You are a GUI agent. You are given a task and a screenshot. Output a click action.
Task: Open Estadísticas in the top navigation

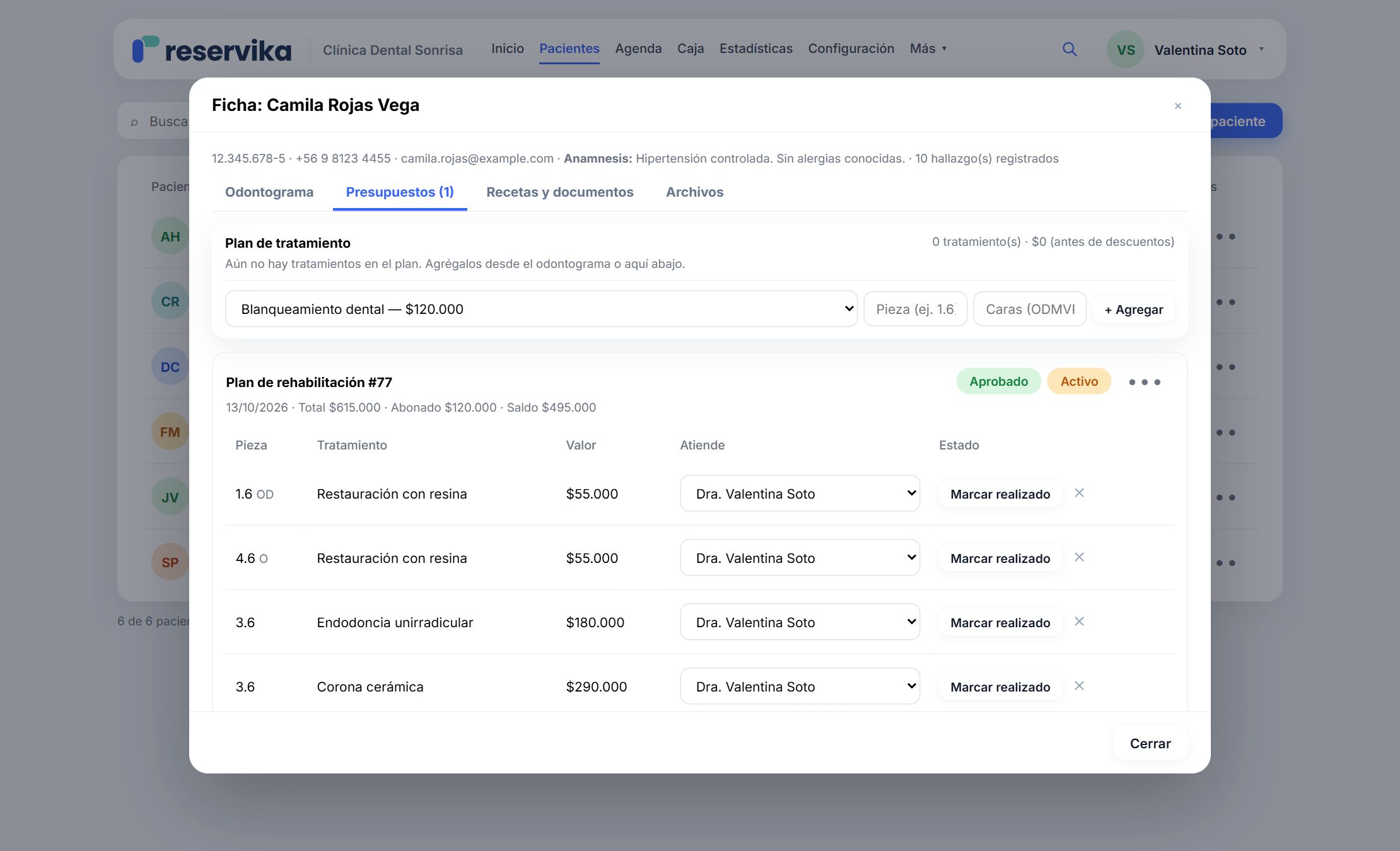click(x=755, y=49)
